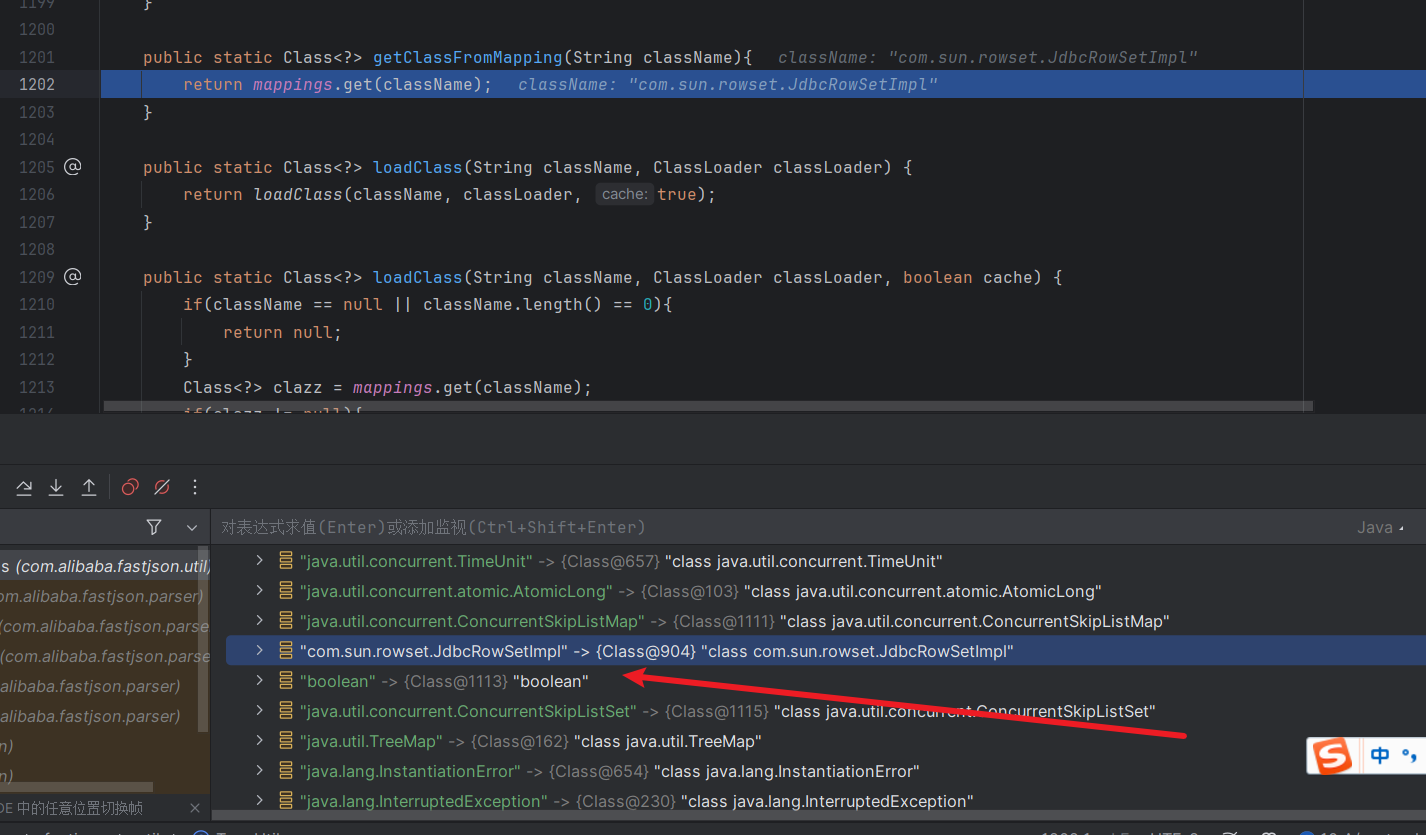Viewport: 1426px width, 835px height.
Task: Click the Sogou input method S icon
Action: pyautogui.click(x=1332, y=756)
